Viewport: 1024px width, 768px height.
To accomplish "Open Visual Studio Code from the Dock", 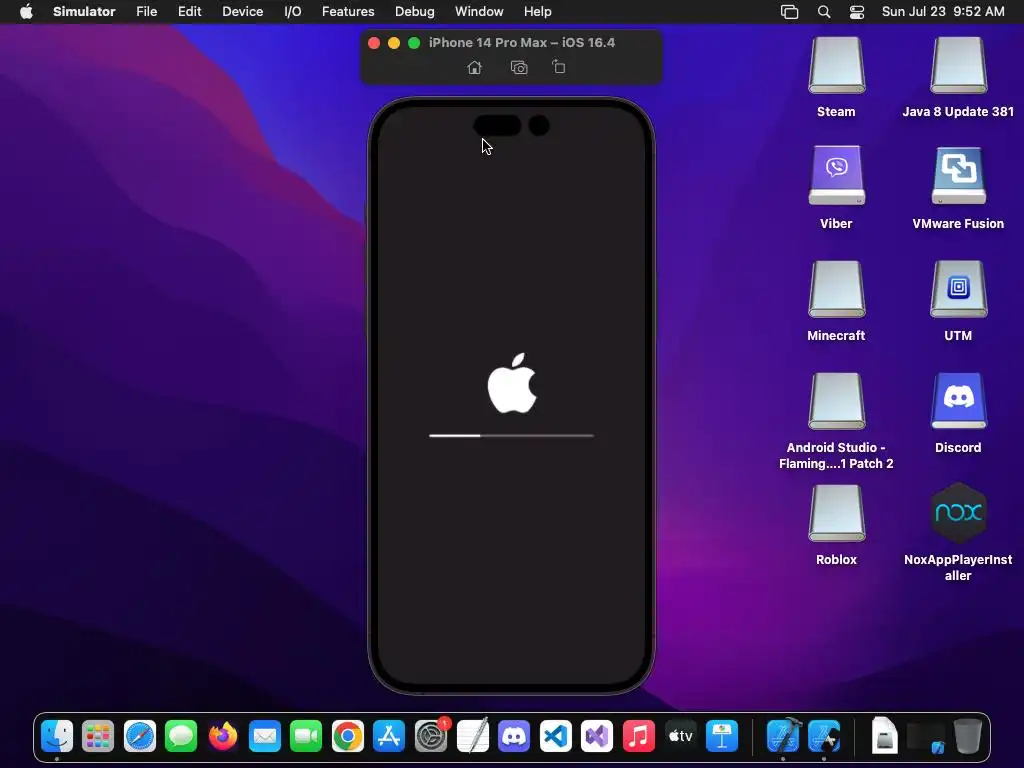I will tap(556, 736).
